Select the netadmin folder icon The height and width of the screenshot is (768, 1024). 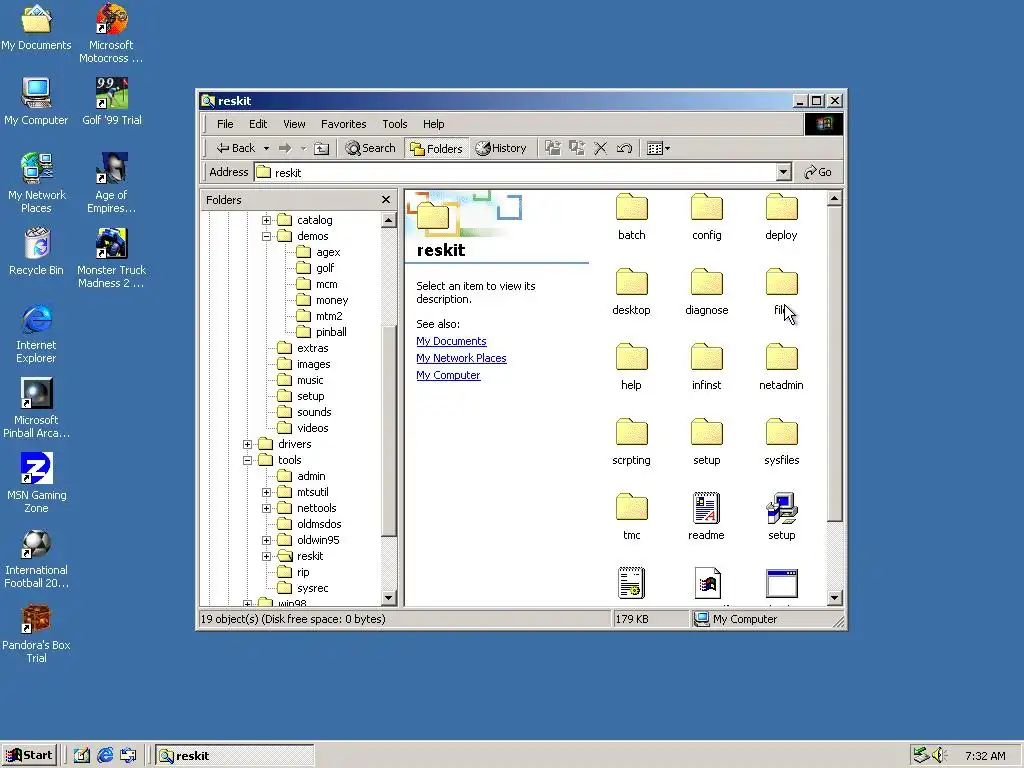pos(781,367)
